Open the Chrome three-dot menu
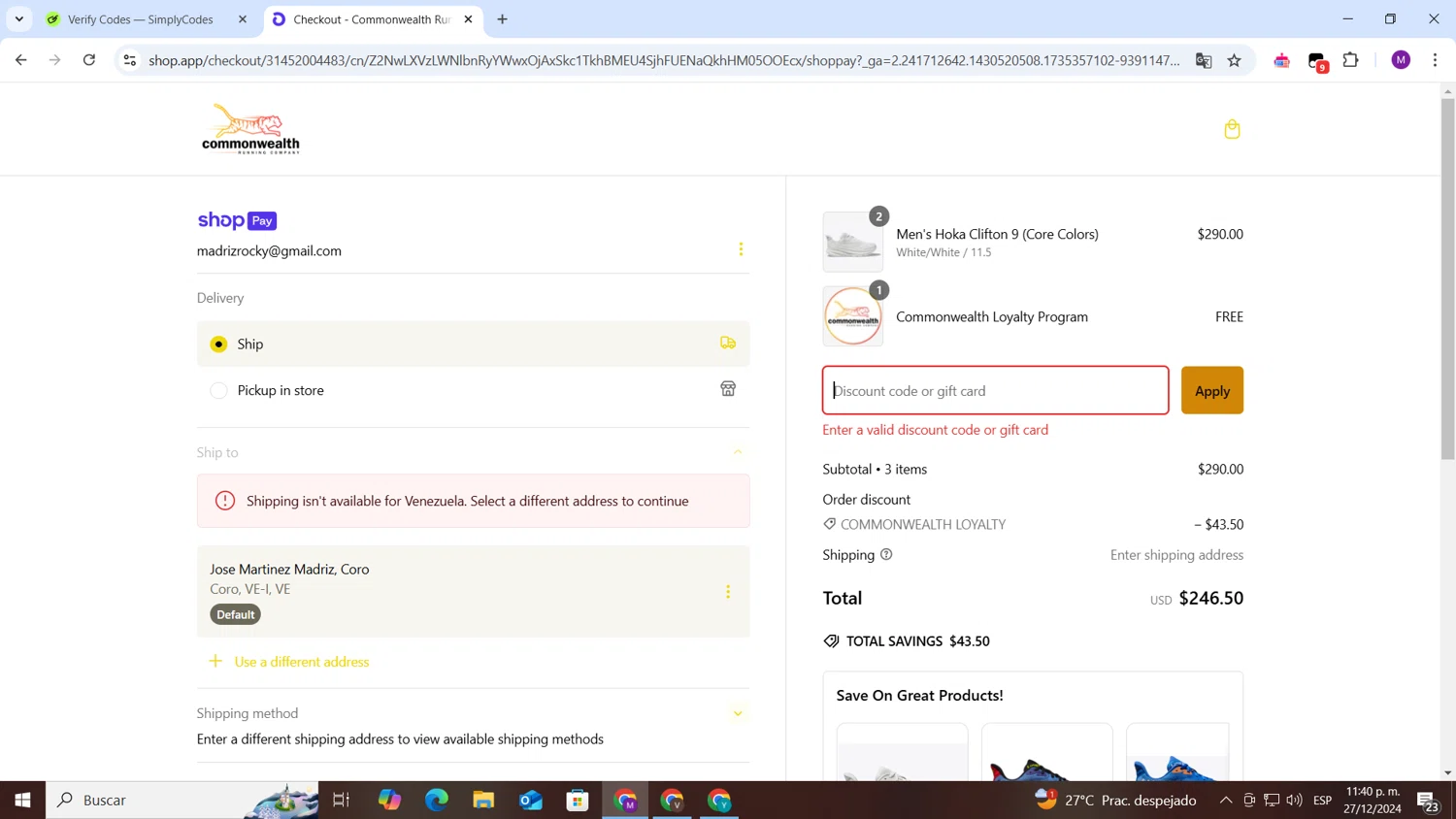 (1435, 60)
